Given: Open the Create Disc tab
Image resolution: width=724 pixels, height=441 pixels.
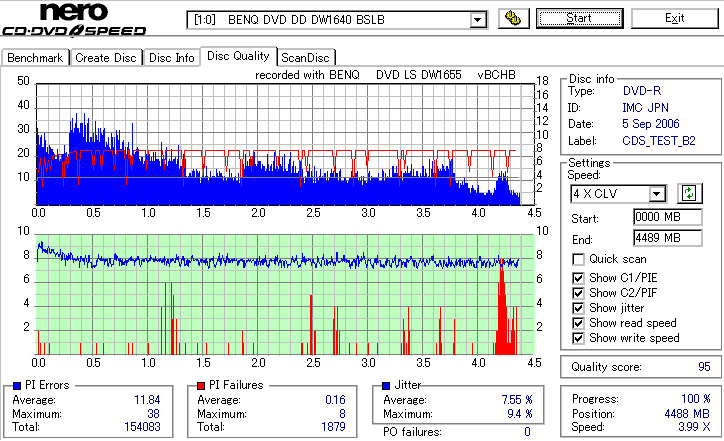Looking at the screenshot, I should coord(106,58).
